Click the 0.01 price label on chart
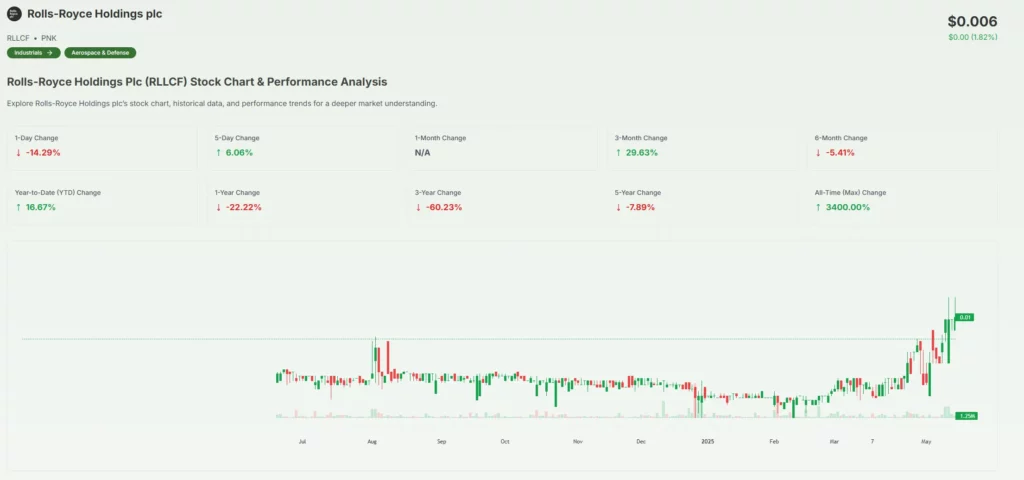 coord(965,317)
